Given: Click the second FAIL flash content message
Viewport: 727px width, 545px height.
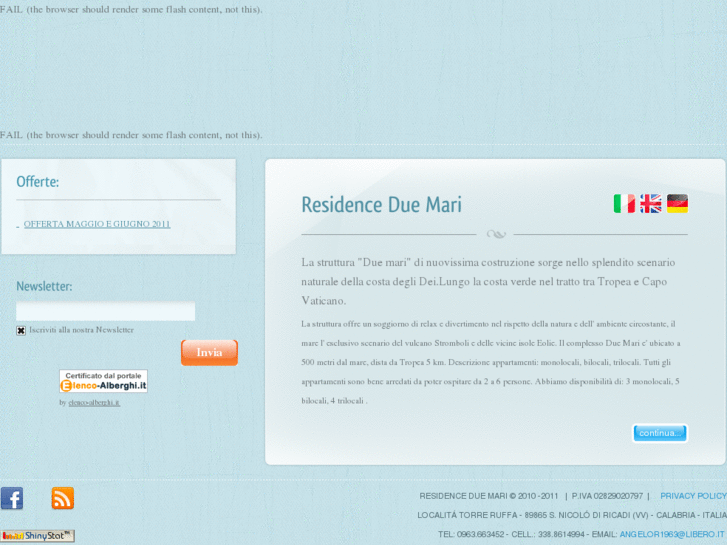Looking at the screenshot, I should pos(131,135).
